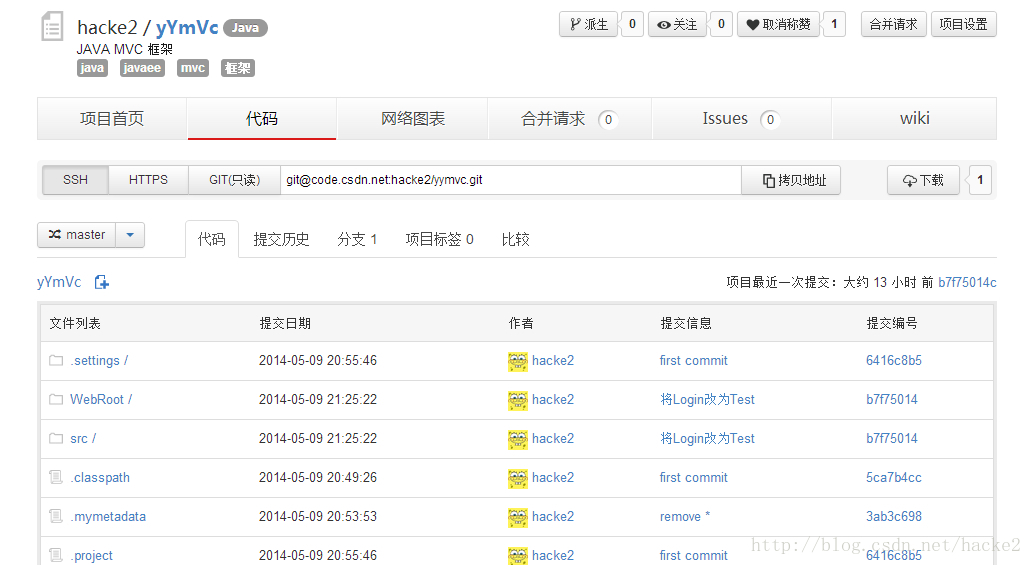Select the HTTPS protocol option
Screen dimensions: 1032x565
[x=148, y=180]
